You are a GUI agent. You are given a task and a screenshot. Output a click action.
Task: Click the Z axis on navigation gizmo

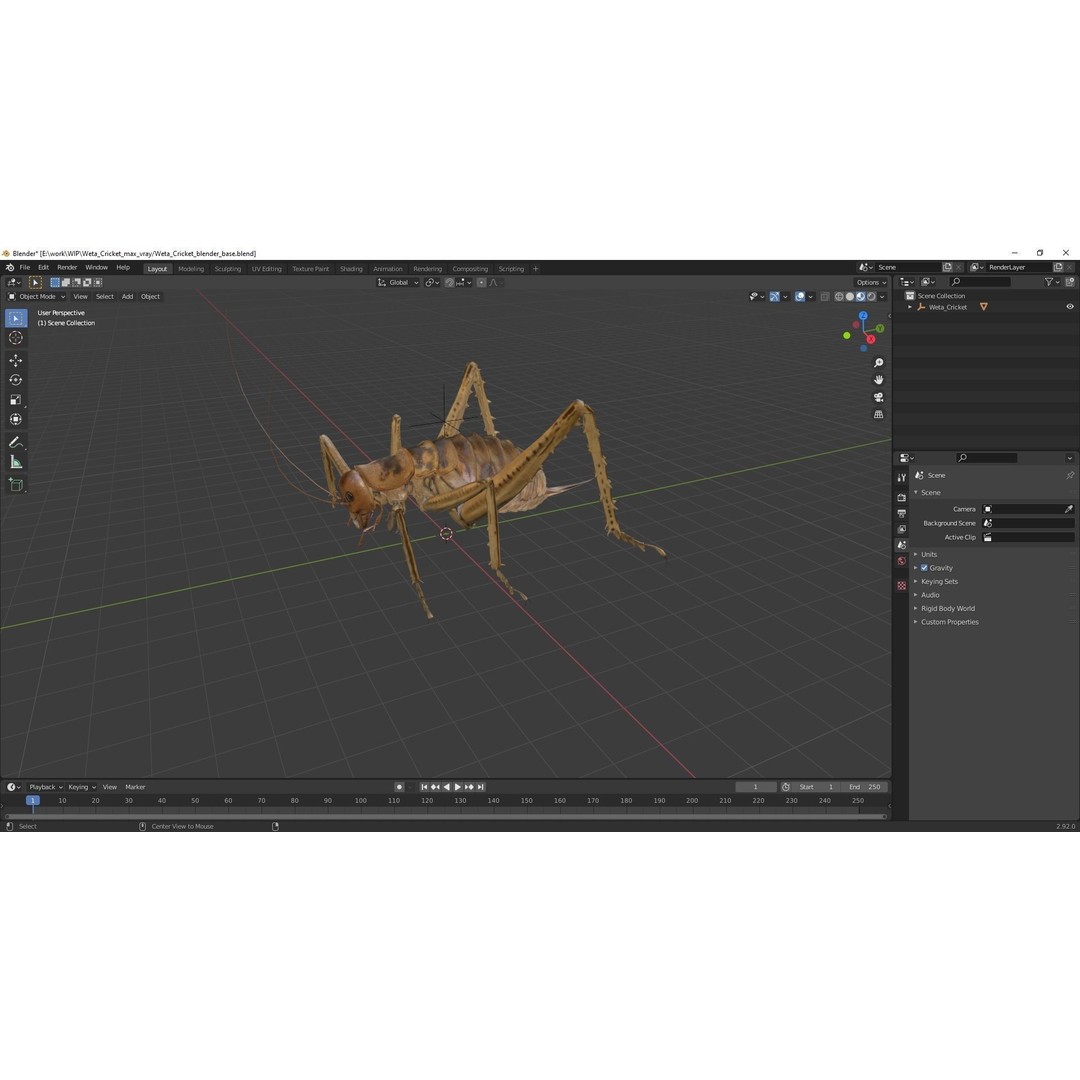click(863, 315)
